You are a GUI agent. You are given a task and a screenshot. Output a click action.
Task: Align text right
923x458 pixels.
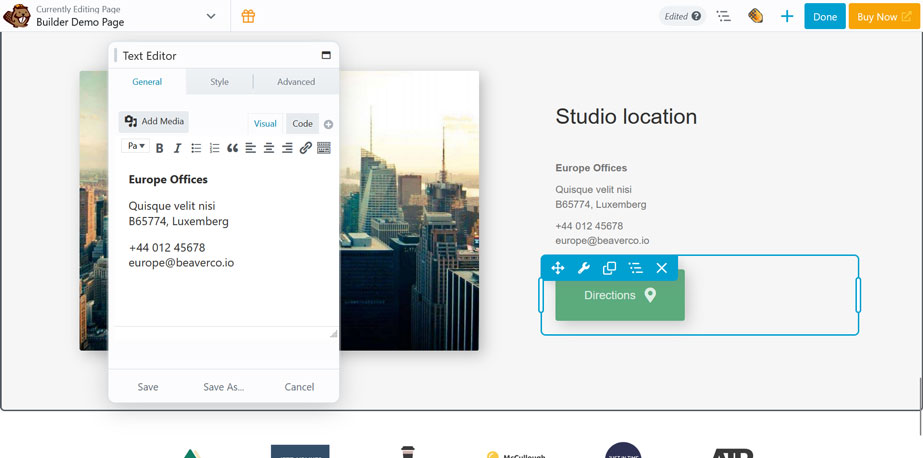tap(287, 148)
